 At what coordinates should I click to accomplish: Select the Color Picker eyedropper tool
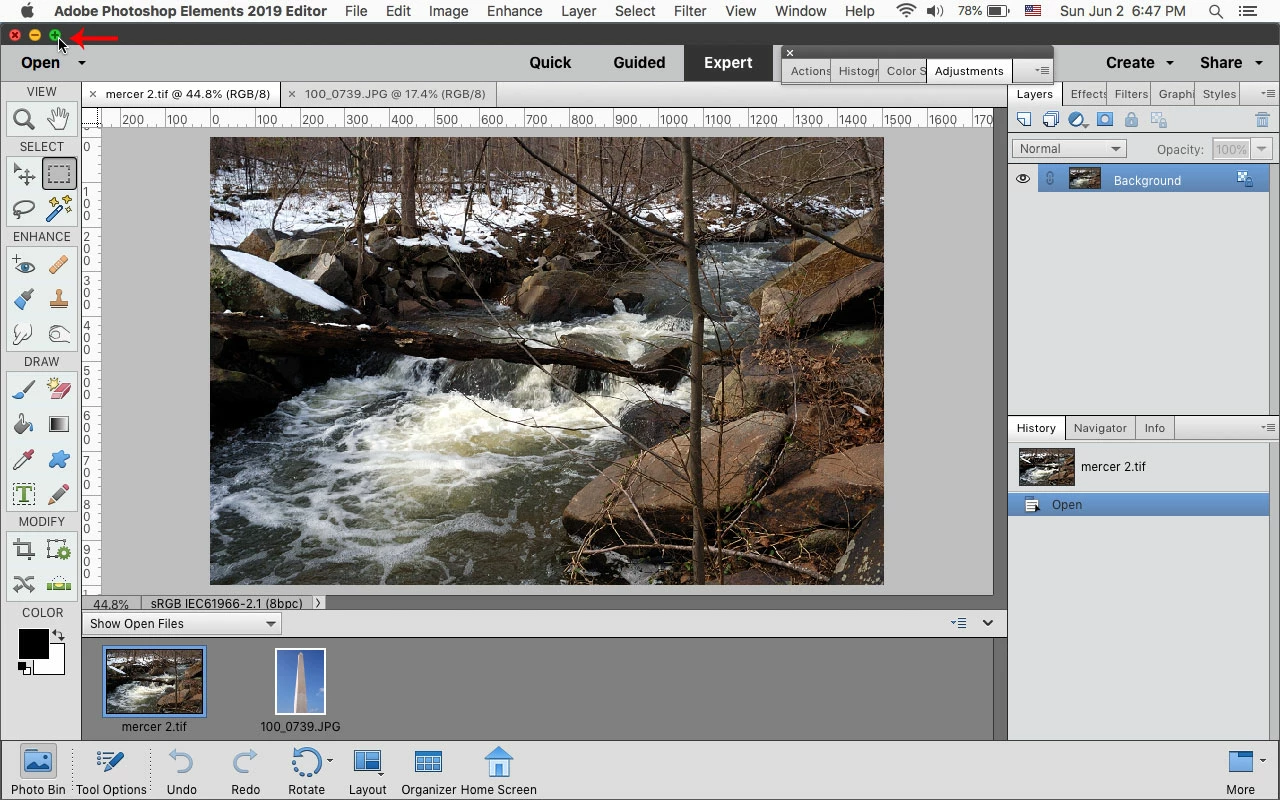pyautogui.click(x=24, y=459)
